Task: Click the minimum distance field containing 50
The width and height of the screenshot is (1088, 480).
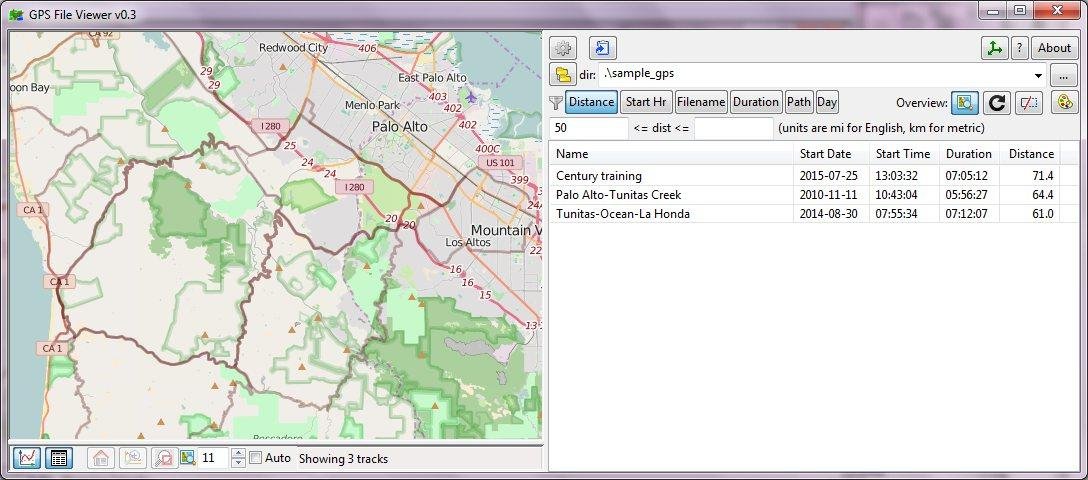Action: (589, 128)
